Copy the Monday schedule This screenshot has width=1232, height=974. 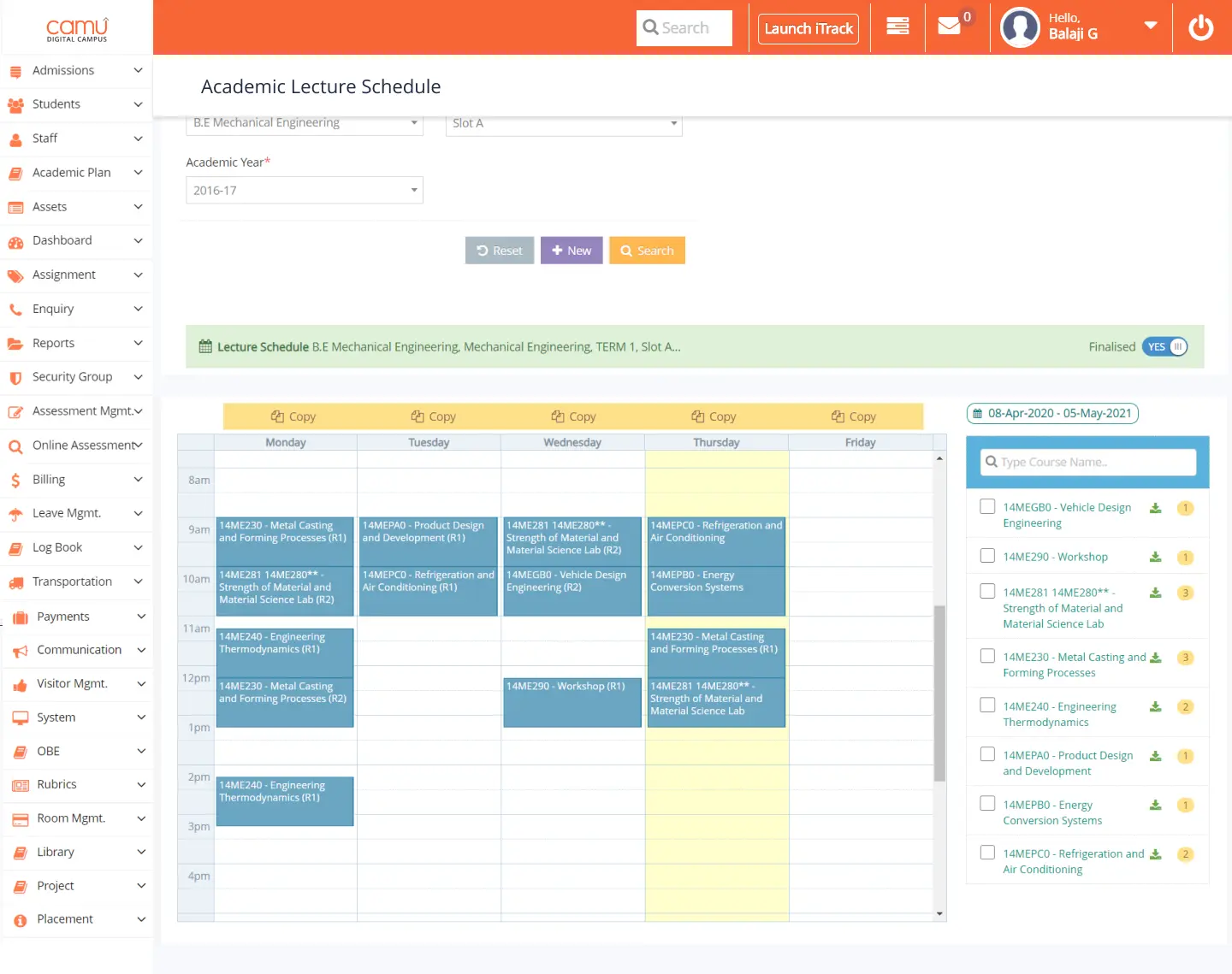click(293, 416)
